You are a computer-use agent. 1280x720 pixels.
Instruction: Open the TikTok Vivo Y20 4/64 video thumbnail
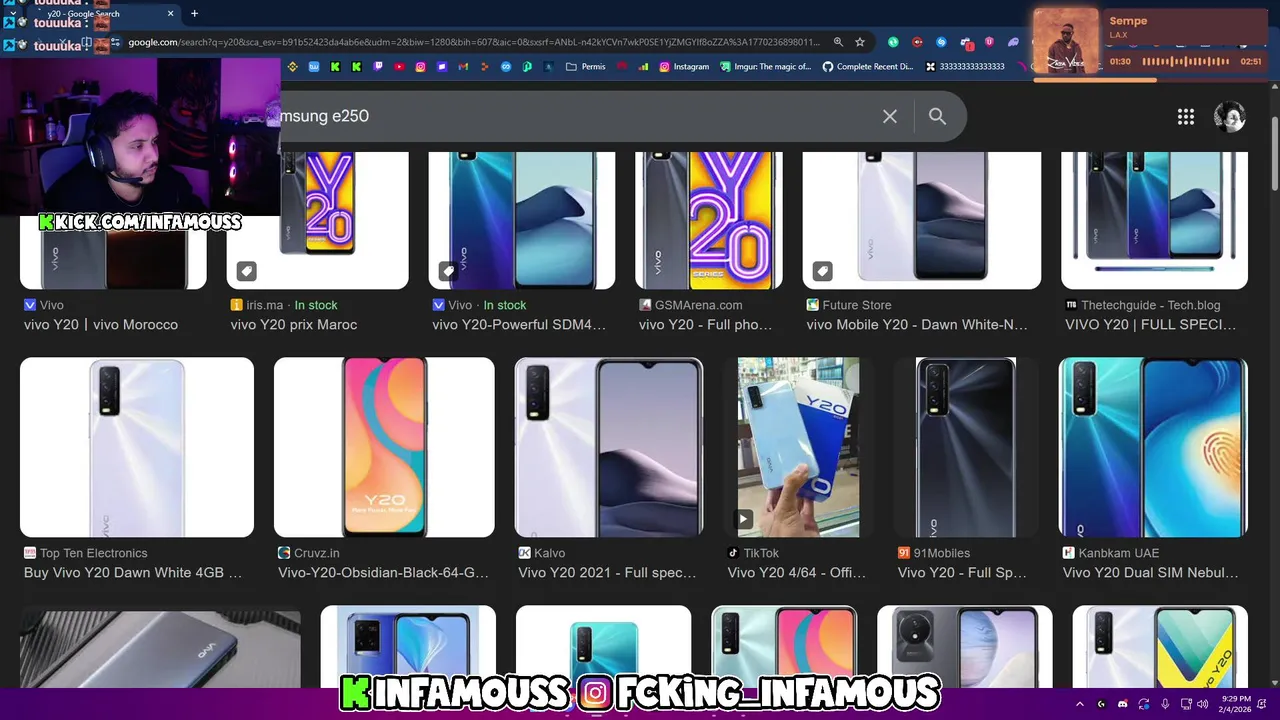[798, 447]
